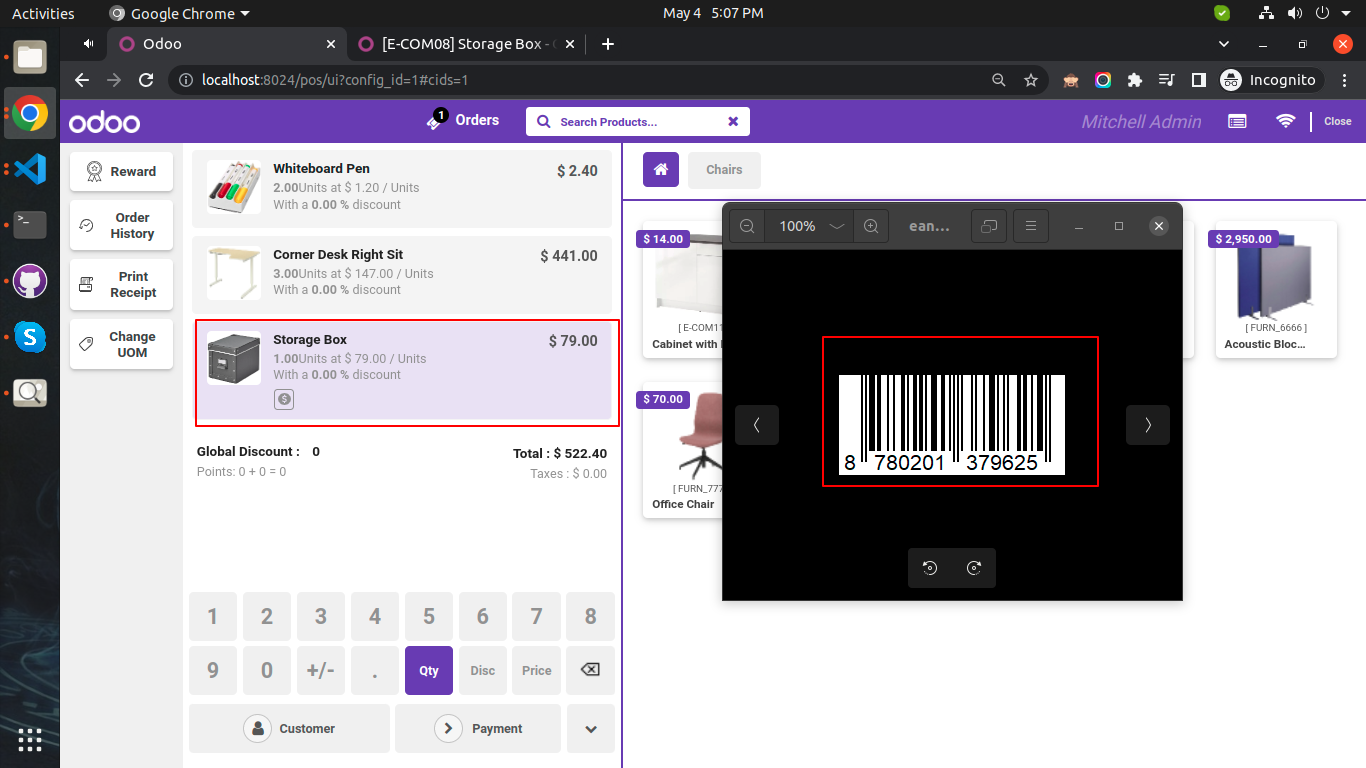Image resolution: width=1366 pixels, height=768 pixels.
Task: Go to next image in viewer
Action: [1148, 425]
